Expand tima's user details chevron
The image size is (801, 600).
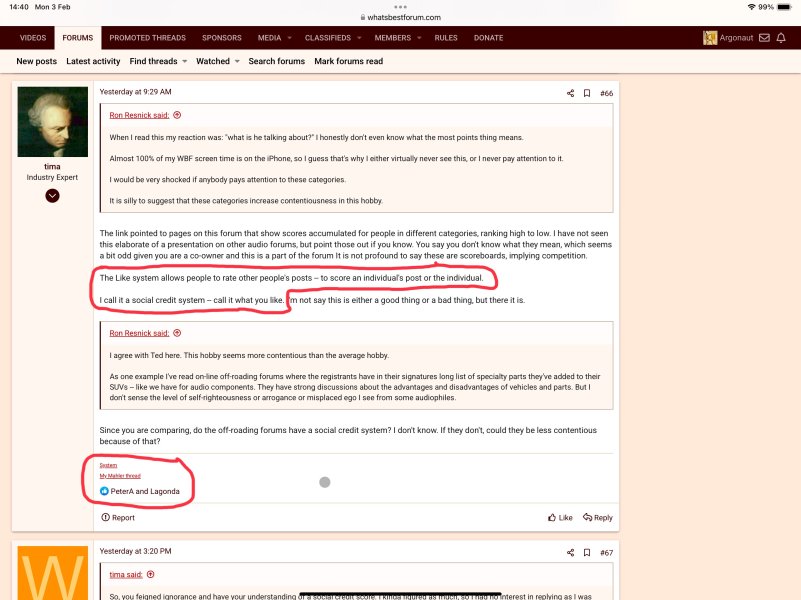[x=52, y=196]
